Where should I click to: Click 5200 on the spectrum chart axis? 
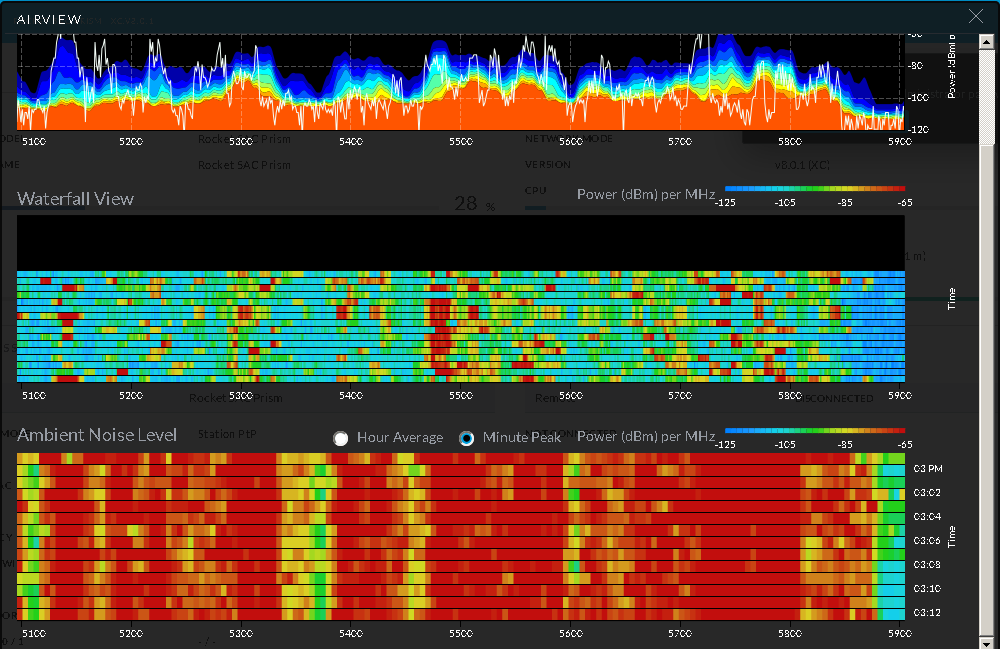(131, 142)
